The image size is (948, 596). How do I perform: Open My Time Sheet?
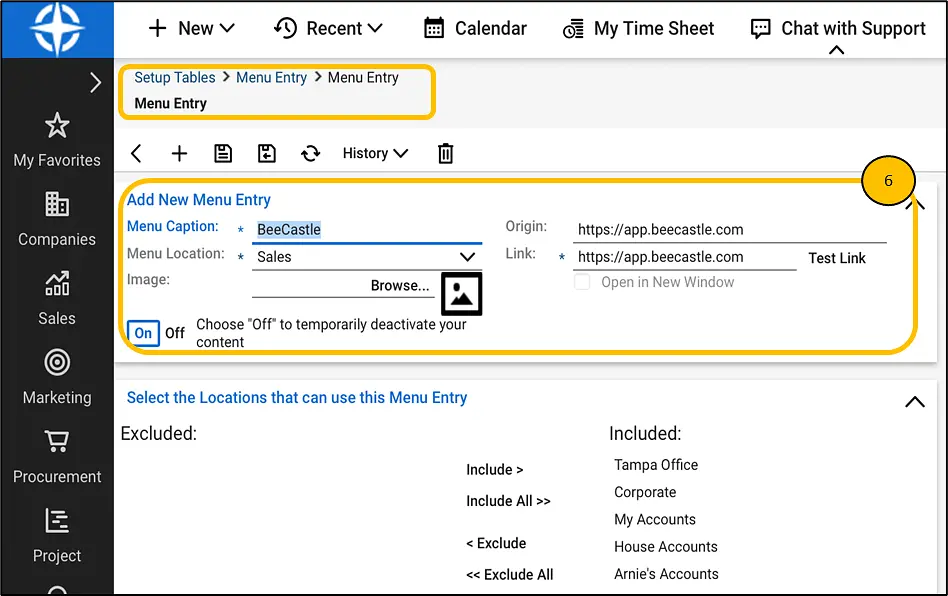638,28
